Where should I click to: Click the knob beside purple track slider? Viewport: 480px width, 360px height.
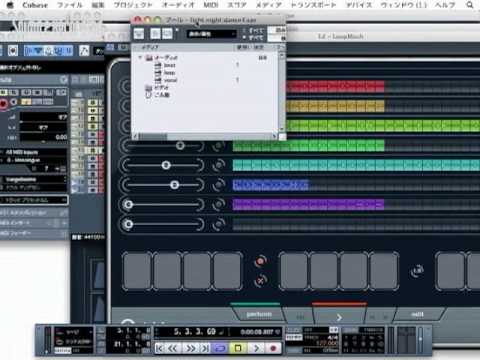tap(219, 204)
